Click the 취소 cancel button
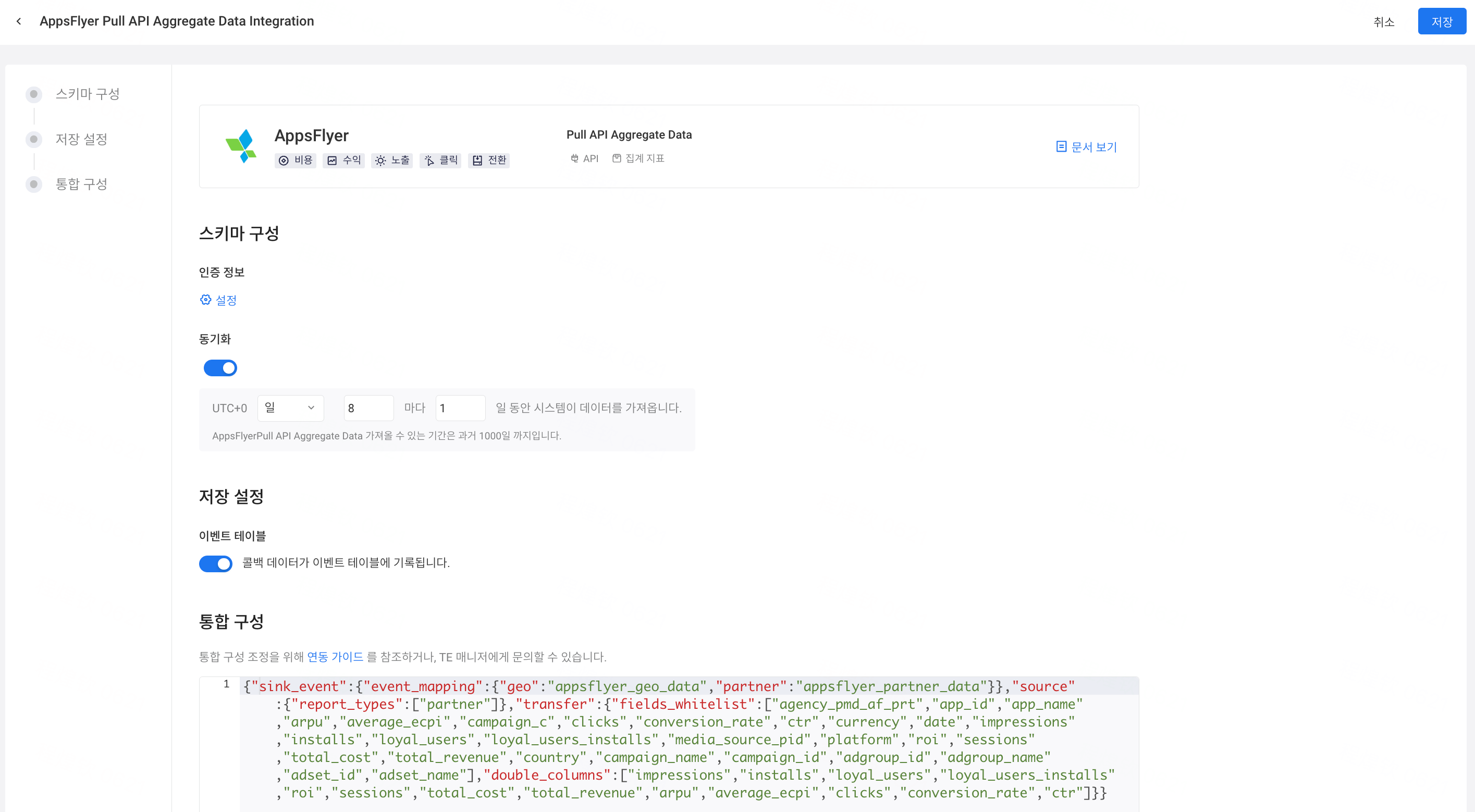1475x812 pixels. [x=1384, y=22]
